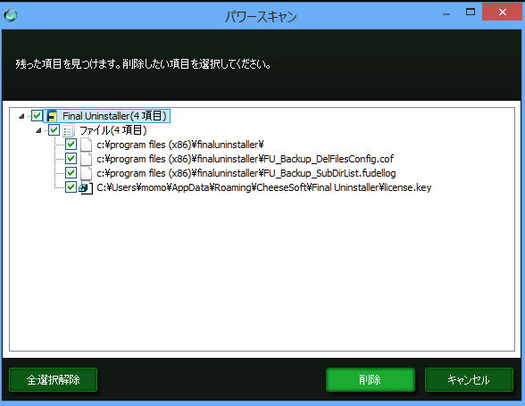Uncheck the ファイル(4 項目) checkbox
The height and width of the screenshot is (406, 525).
click(x=54, y=130)
